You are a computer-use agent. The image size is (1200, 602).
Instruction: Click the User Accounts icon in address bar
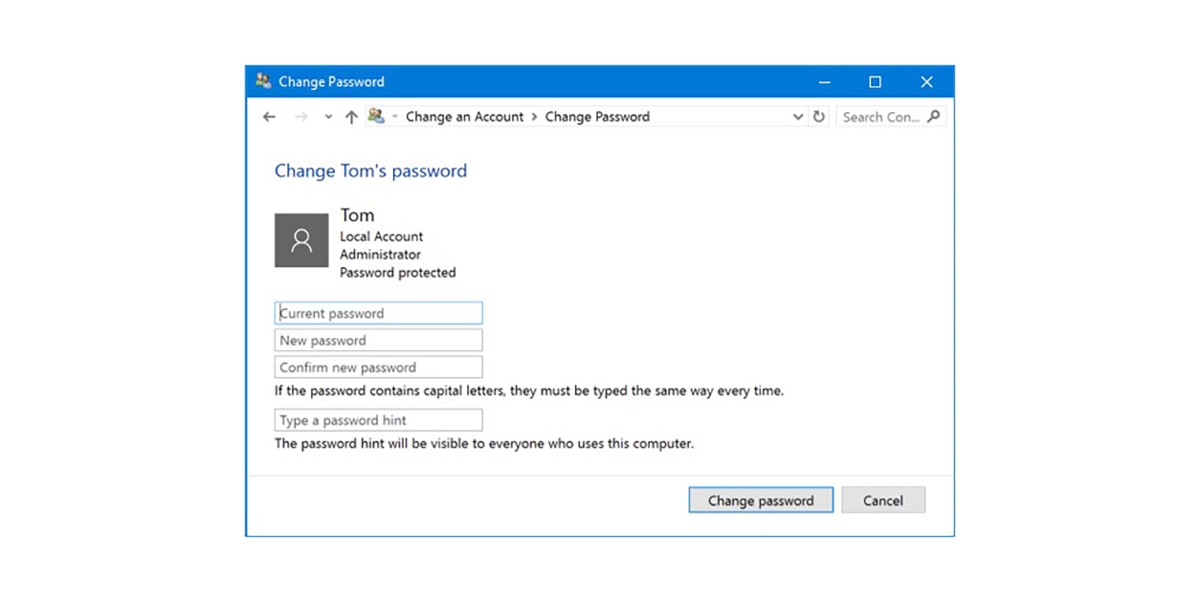[x=376, y=116]
